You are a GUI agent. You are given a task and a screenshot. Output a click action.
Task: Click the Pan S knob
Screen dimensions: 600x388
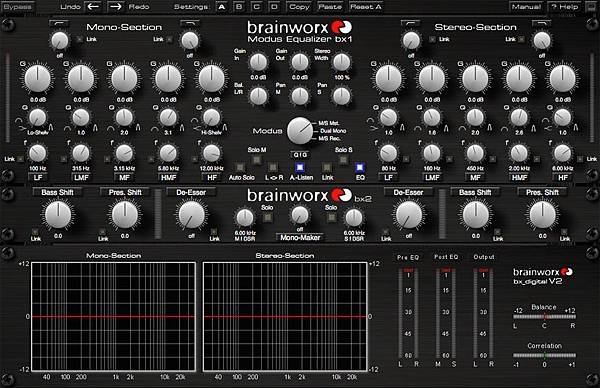[342, 96]
